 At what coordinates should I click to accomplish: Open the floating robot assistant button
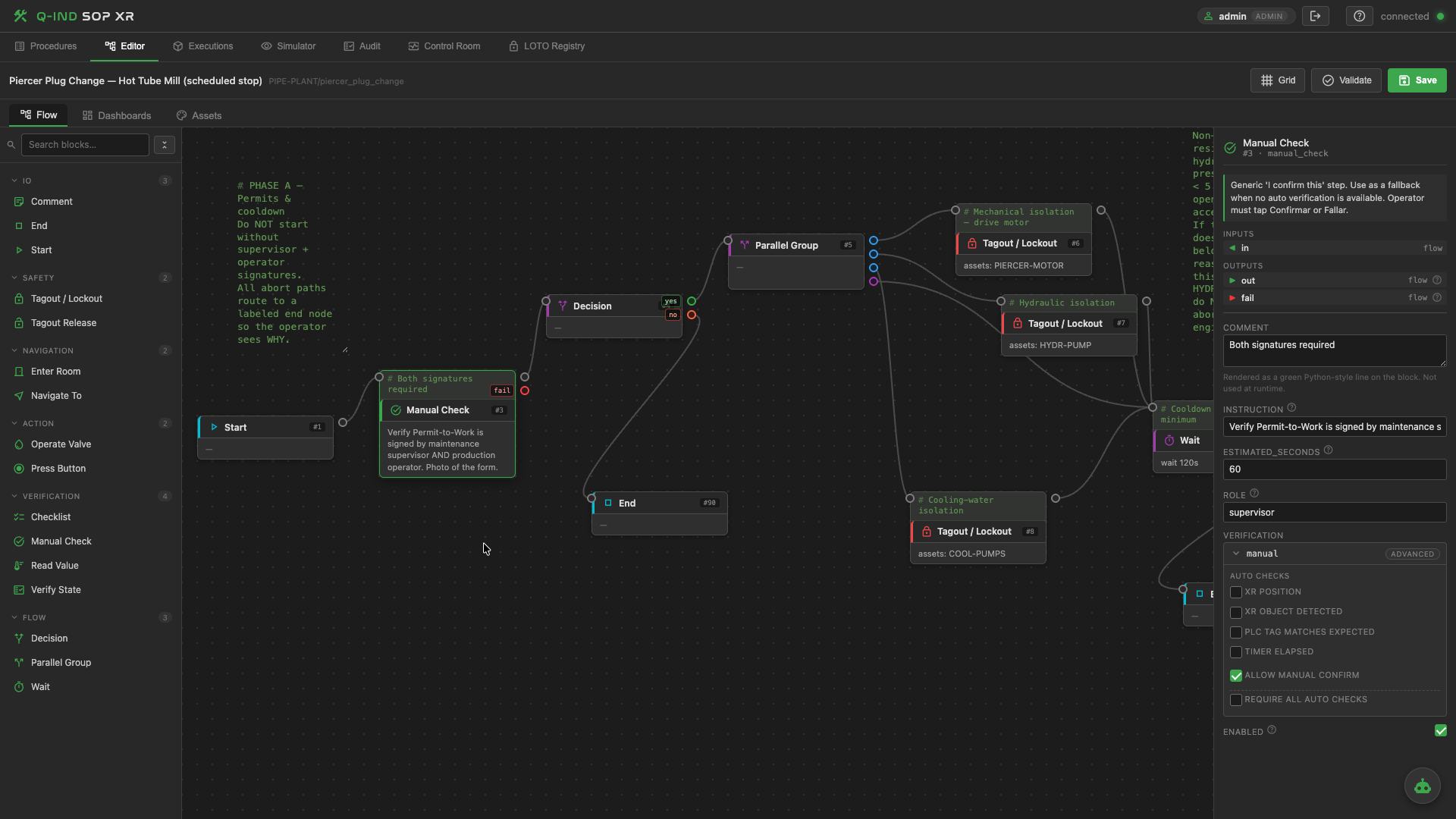(x=1423, y=786)
